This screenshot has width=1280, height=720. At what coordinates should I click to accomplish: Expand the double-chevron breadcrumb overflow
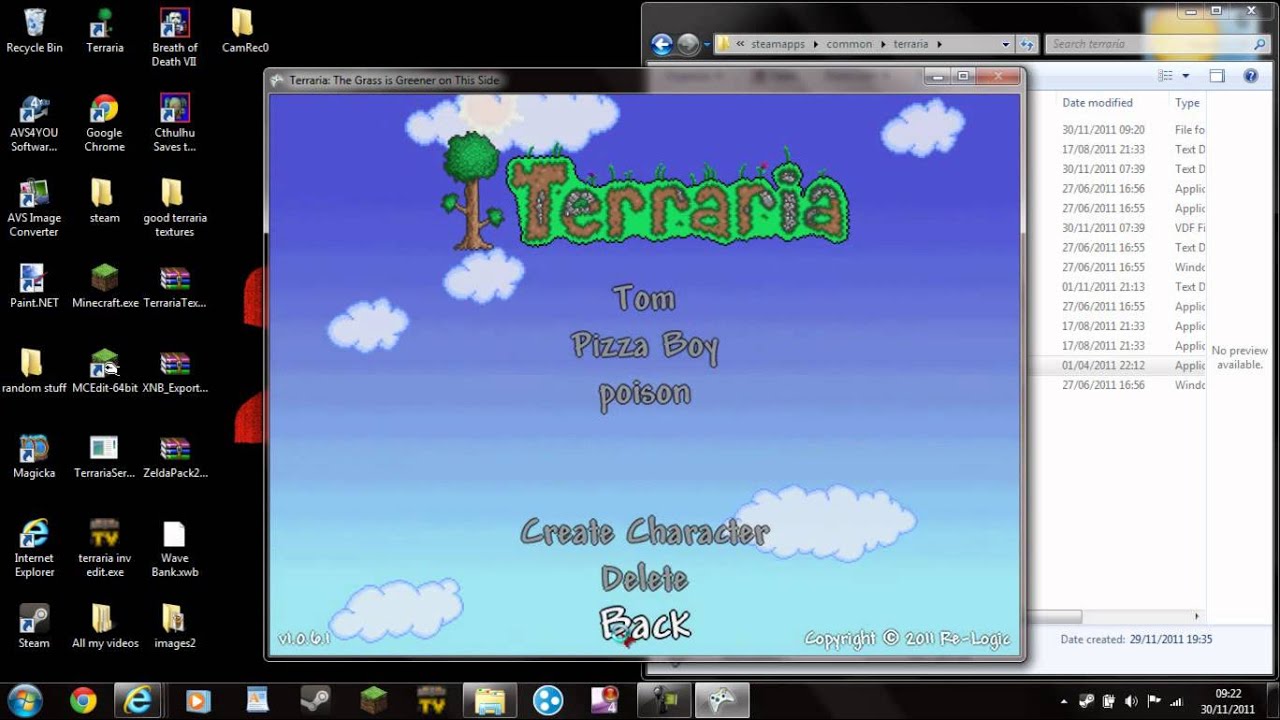click(x=740, y=44)
